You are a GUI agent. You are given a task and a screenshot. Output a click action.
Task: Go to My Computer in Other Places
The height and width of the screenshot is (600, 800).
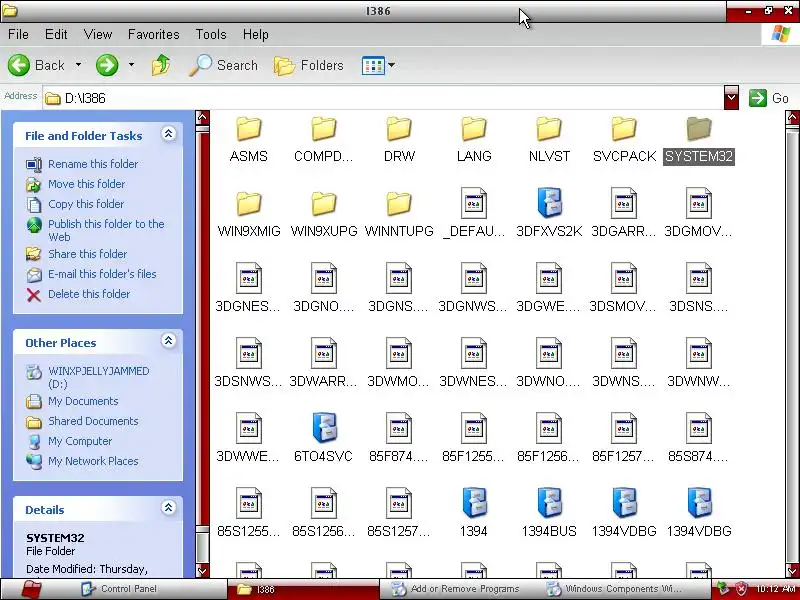80,441
